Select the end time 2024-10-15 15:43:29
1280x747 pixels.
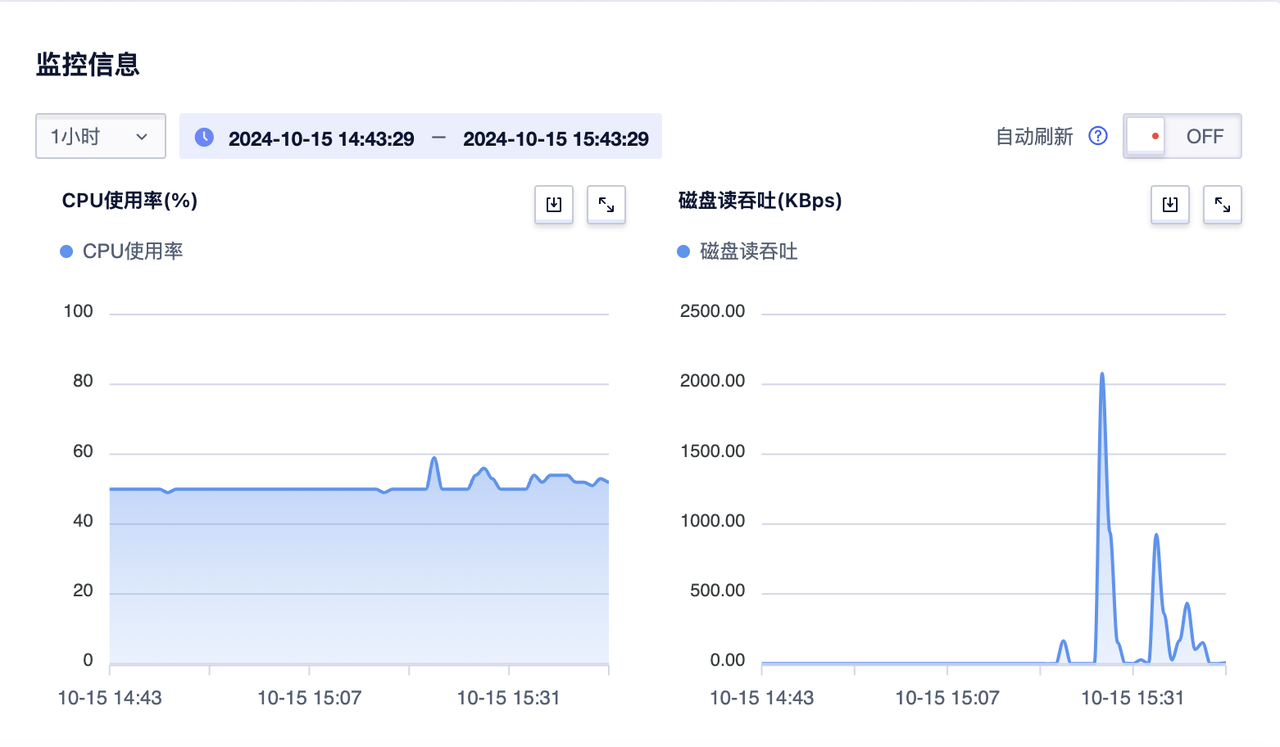click(557, 138)
